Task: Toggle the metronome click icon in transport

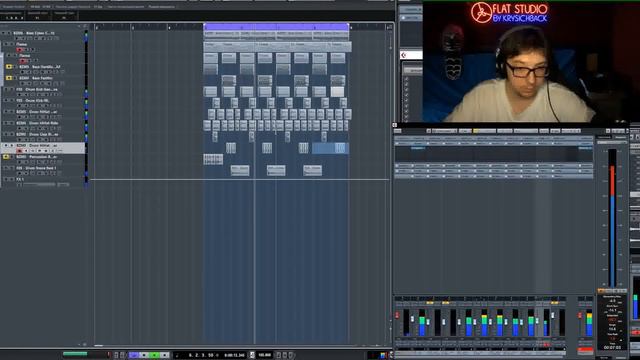Action: pos(252,355)
